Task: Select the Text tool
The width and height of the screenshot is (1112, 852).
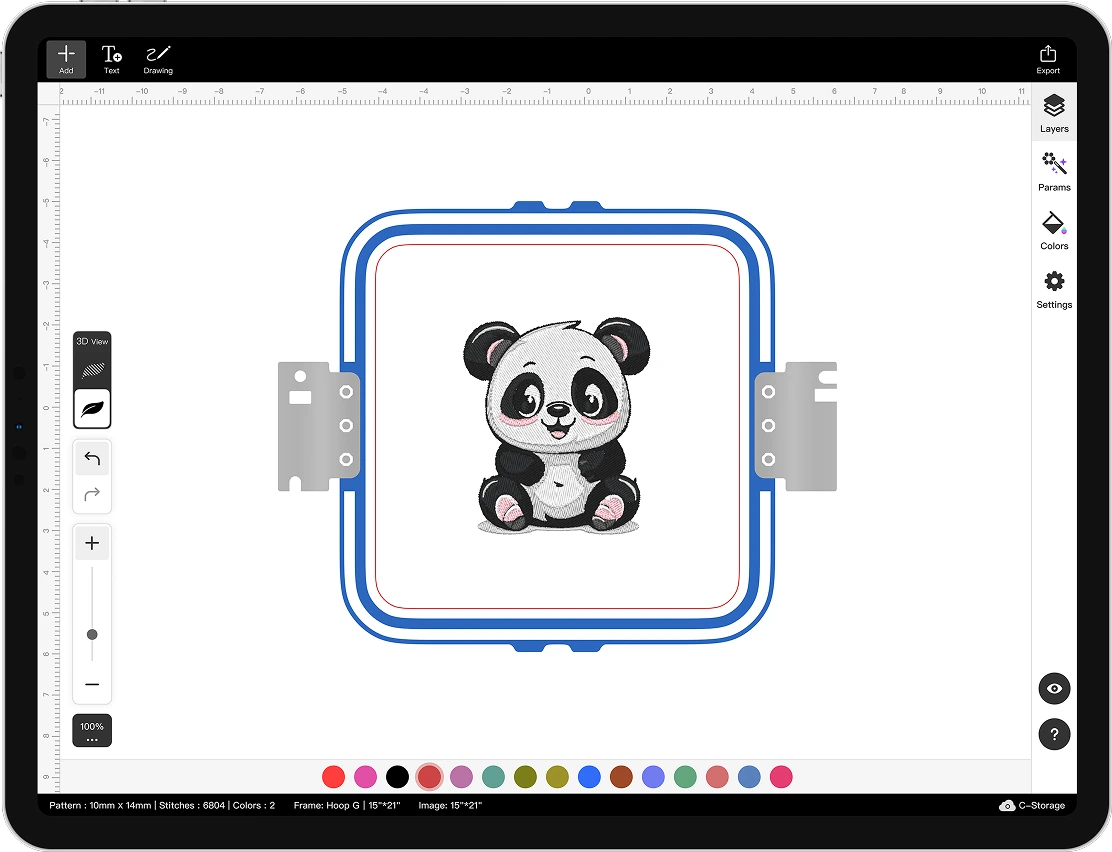Action: [112, 59]
